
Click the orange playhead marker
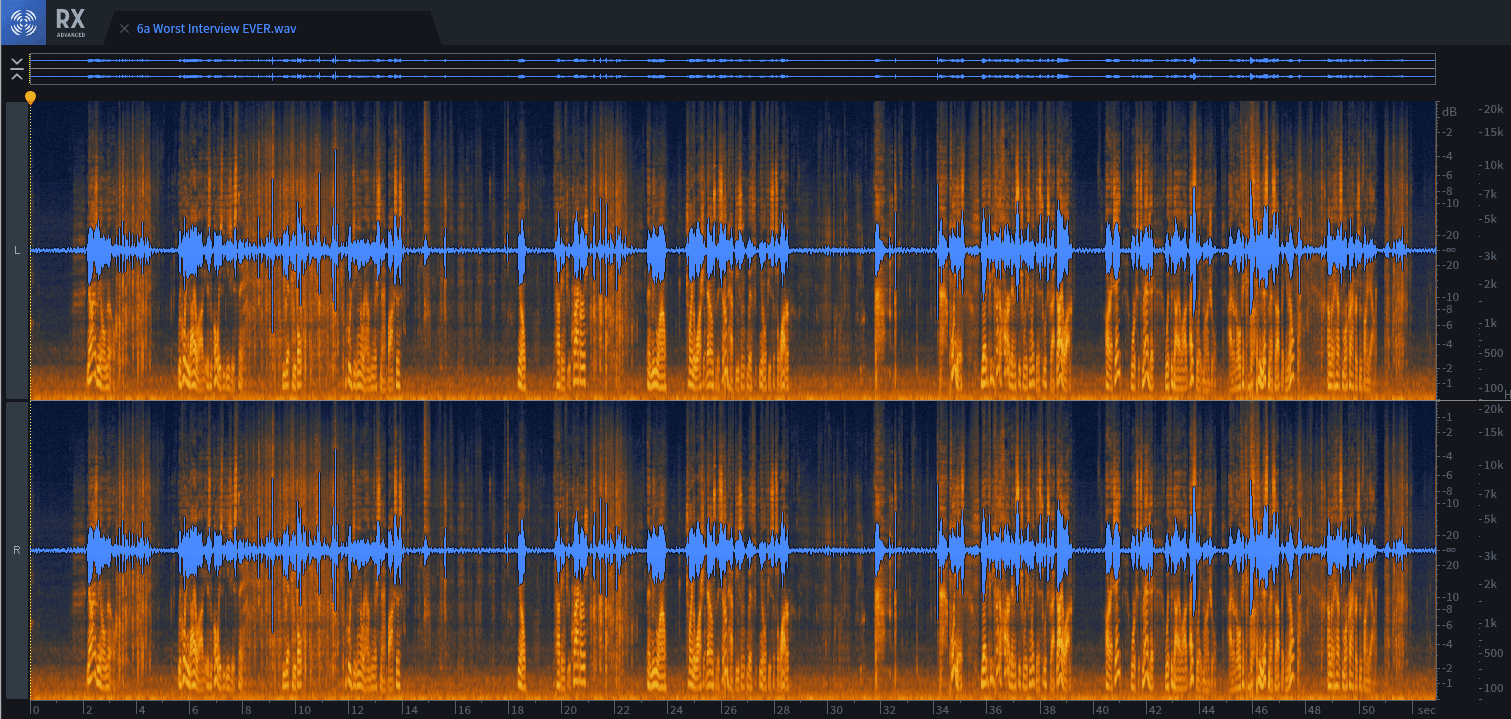pyautogui.click(x=30, y=97)
